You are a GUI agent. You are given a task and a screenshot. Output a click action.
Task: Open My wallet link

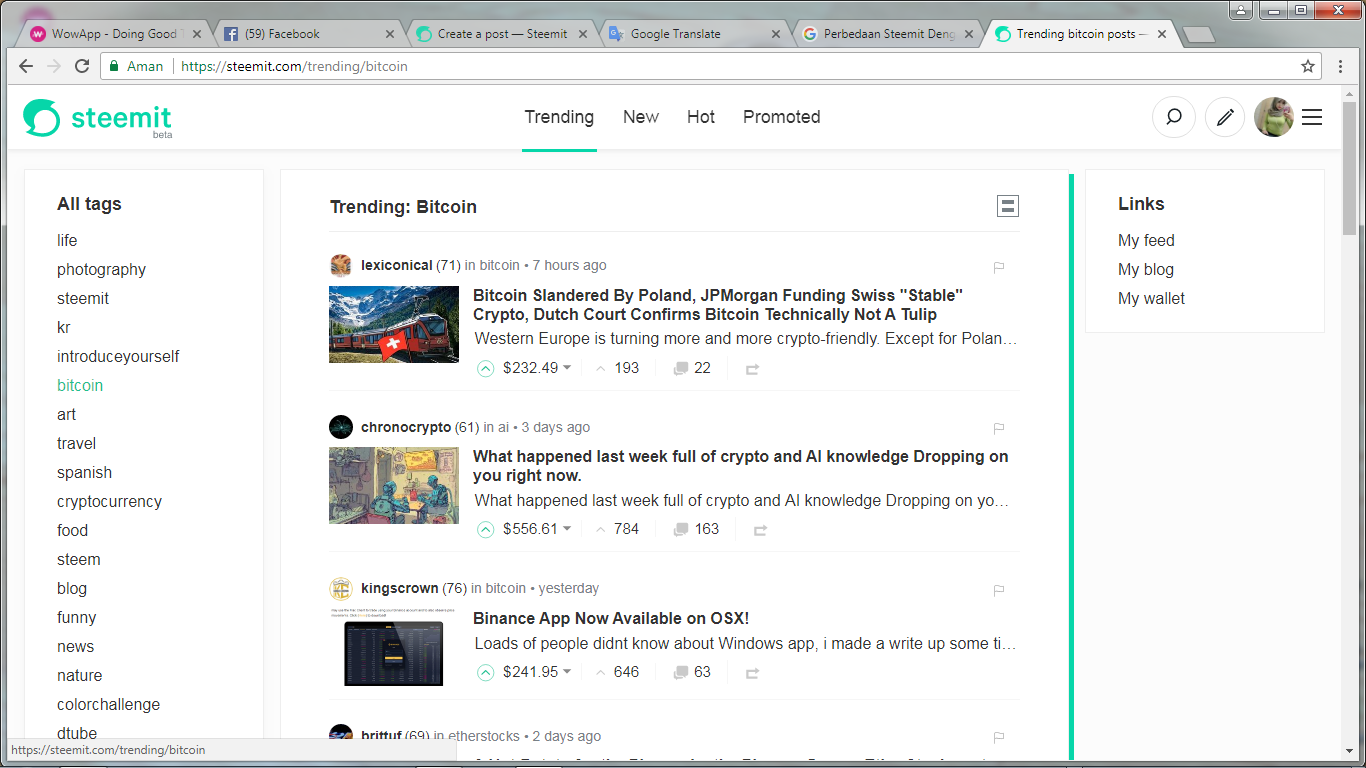click(x=1151, y=298)
